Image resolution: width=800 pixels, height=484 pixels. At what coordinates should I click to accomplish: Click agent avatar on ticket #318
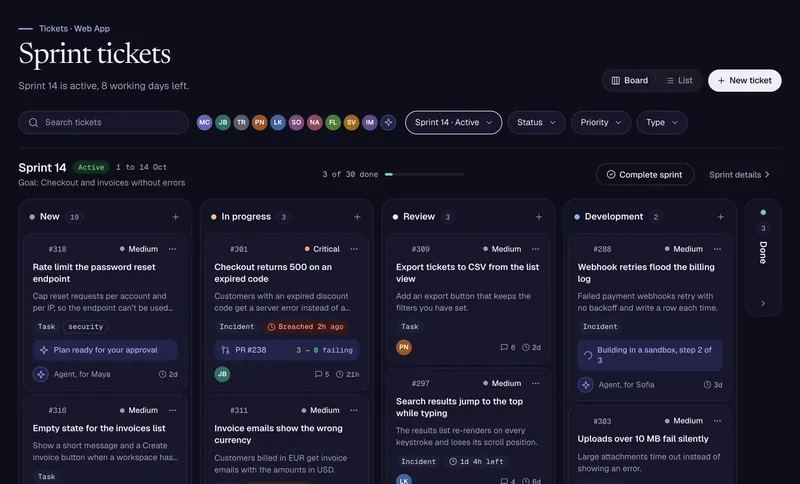(x=41, y=374)
